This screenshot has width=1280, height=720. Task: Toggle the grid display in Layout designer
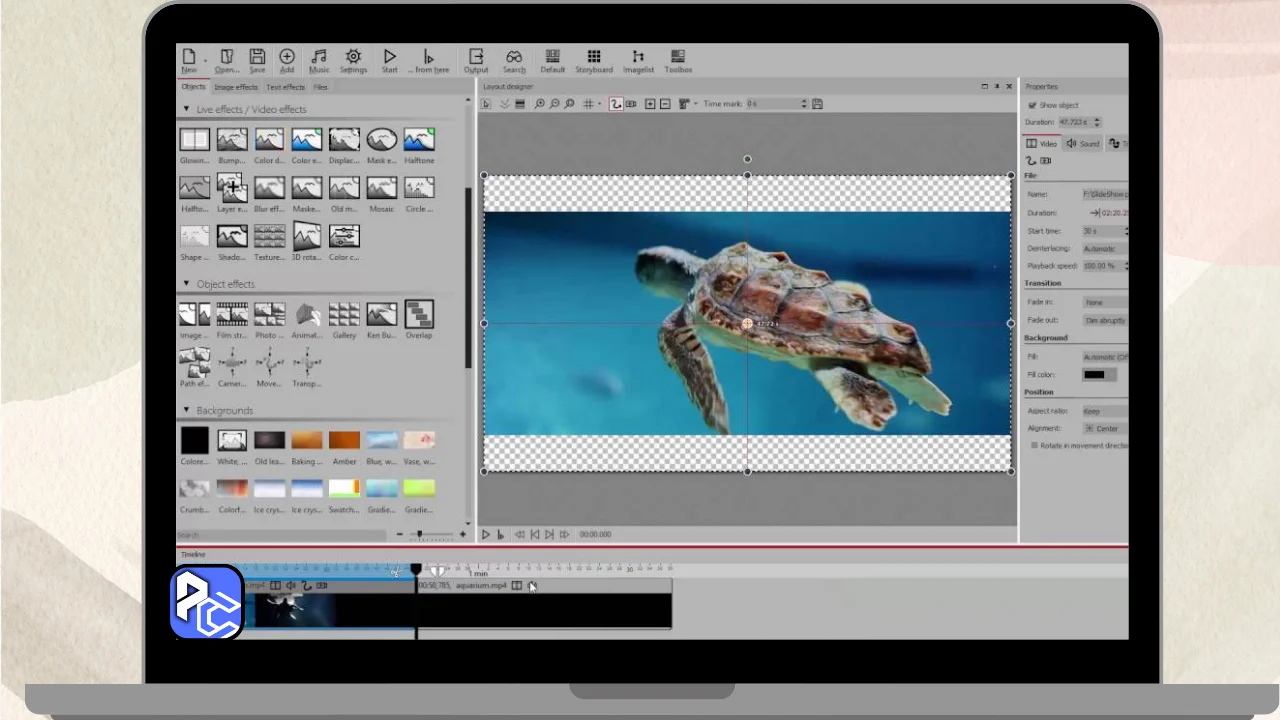(x=588, y=104)
